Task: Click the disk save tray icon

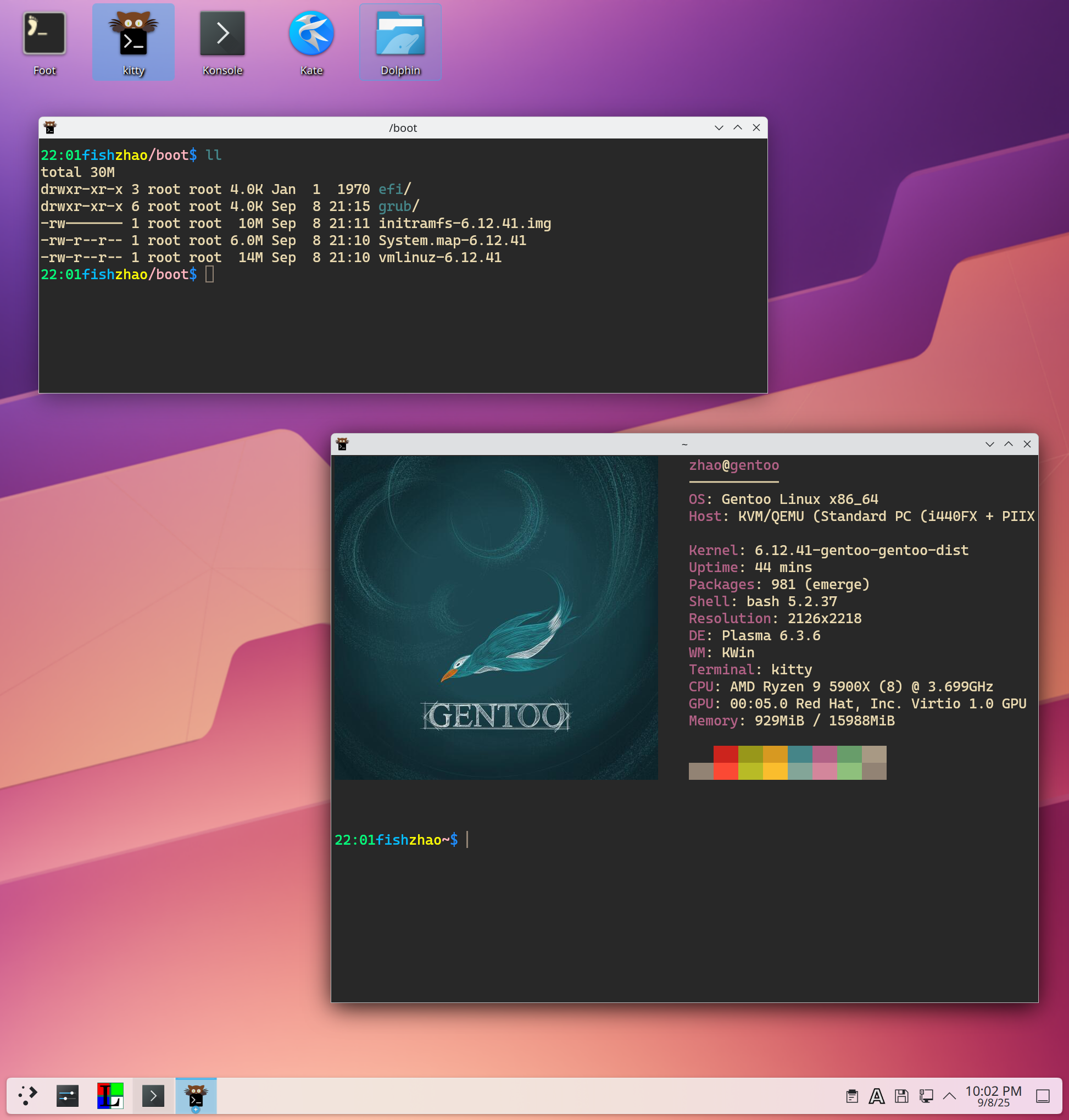Action: tap(901, 1095)
